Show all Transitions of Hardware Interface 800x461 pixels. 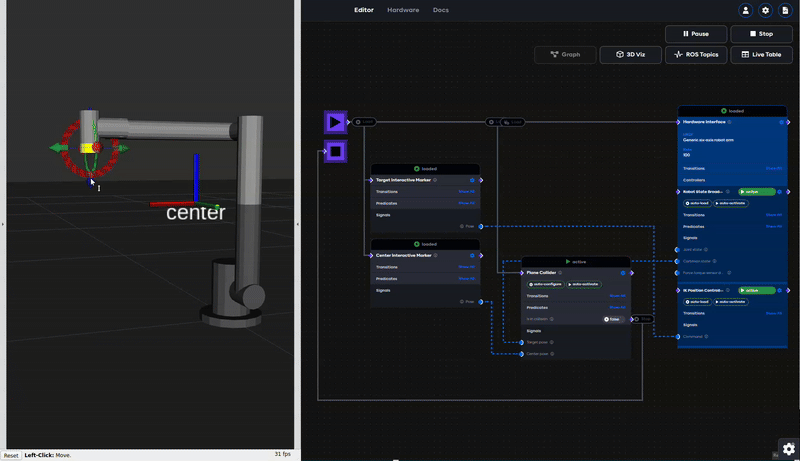click(774, 168)
